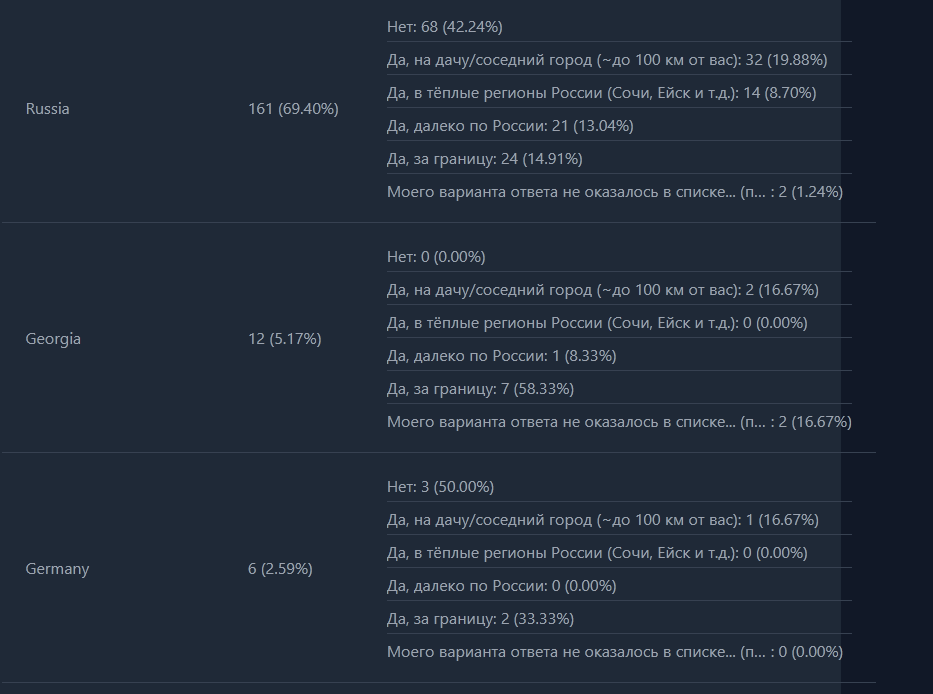Select 'Да, далеко по России: 21 (13.04%)'
This screenshot has width=933, height=694.
click(510, 126)
